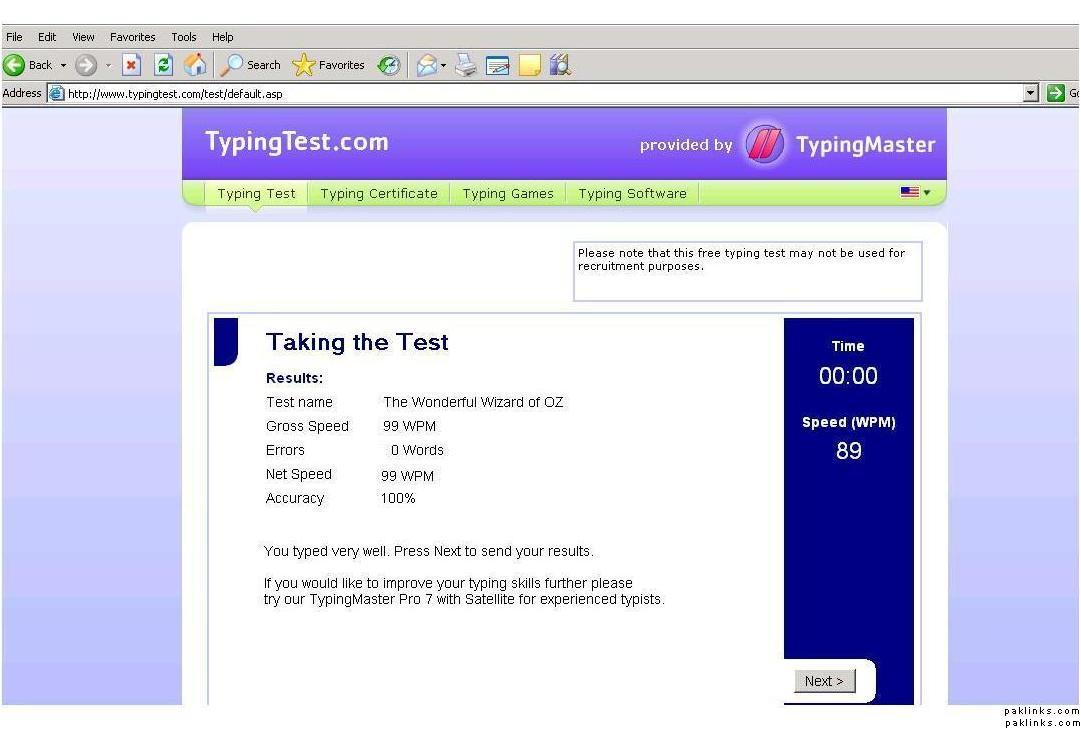Screen dimensions: 1081x729
Task: Click the Print icon
Action: coord(466,65)
